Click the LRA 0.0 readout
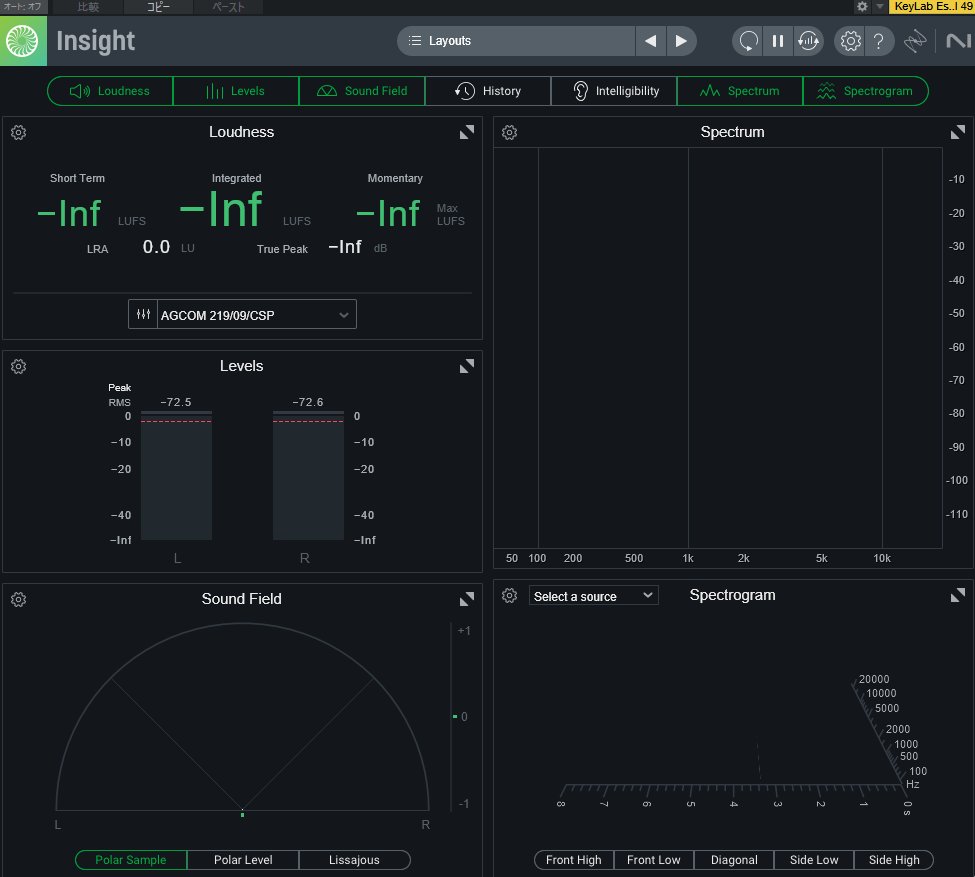 pos(156,247)
